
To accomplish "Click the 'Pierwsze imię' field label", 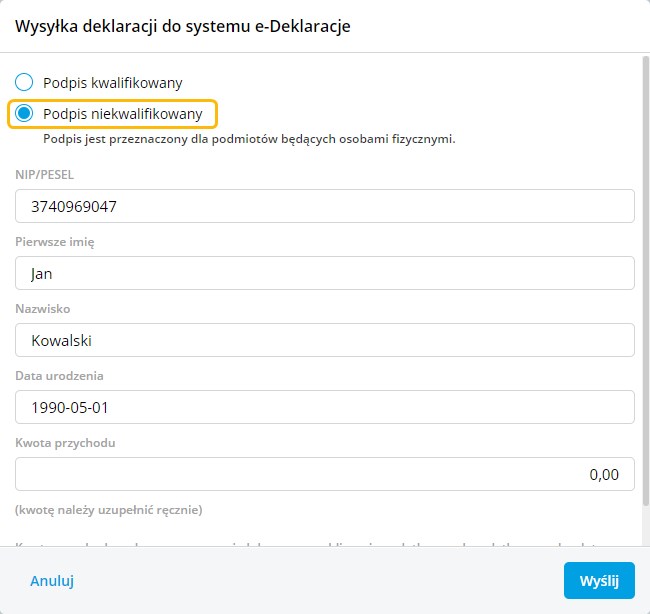I will coord(54,242).
